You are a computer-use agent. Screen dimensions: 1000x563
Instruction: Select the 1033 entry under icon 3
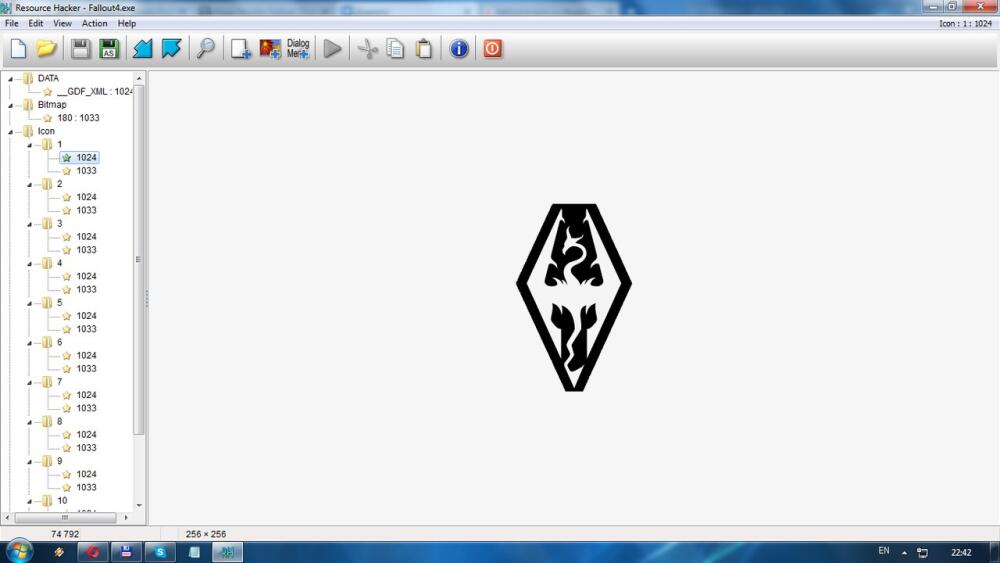pos(86,250)
